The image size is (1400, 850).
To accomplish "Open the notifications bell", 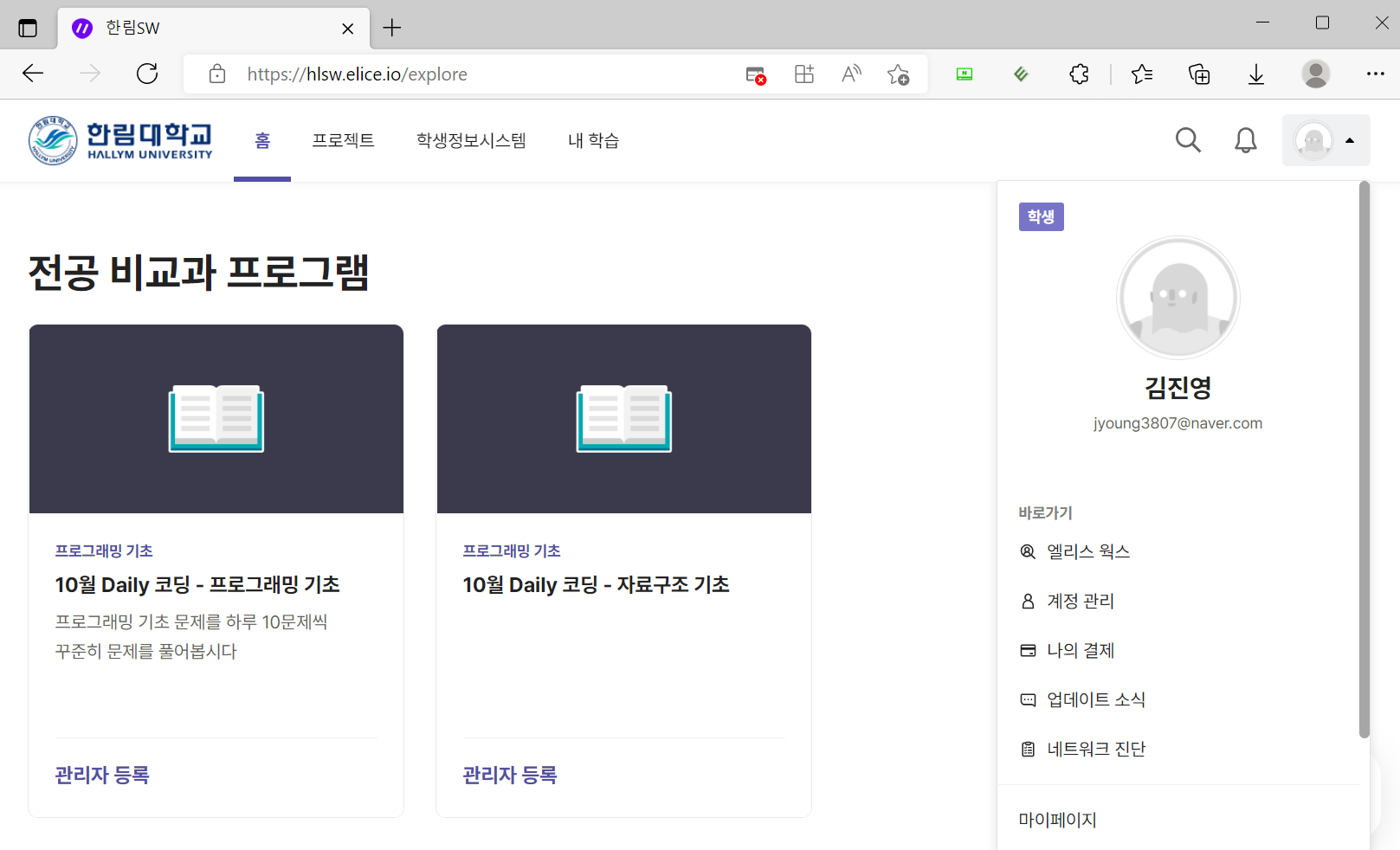I will click(x=1246, y=139).
